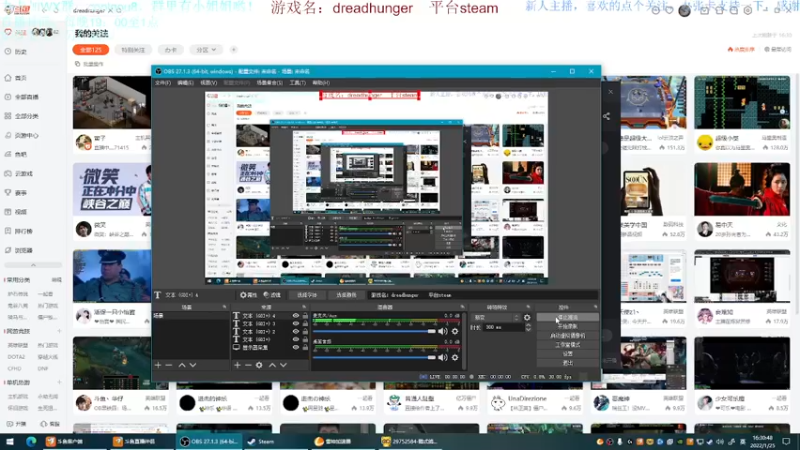
Task: Toggle visibility of the fourth text source
Action: click(295, 339)
